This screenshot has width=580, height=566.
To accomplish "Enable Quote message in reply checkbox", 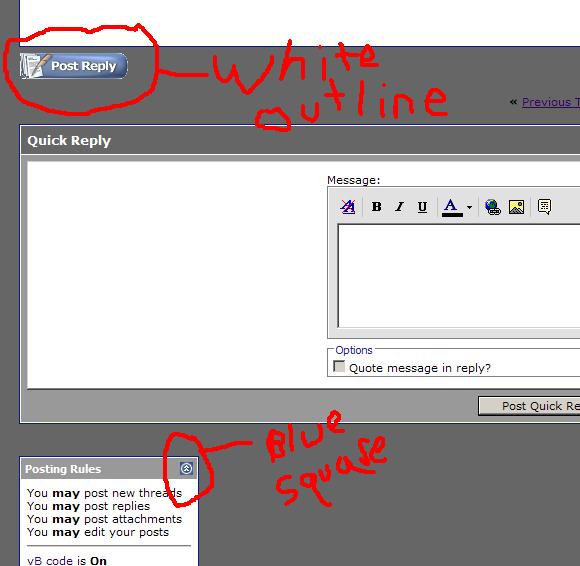I will click(339, 366).
